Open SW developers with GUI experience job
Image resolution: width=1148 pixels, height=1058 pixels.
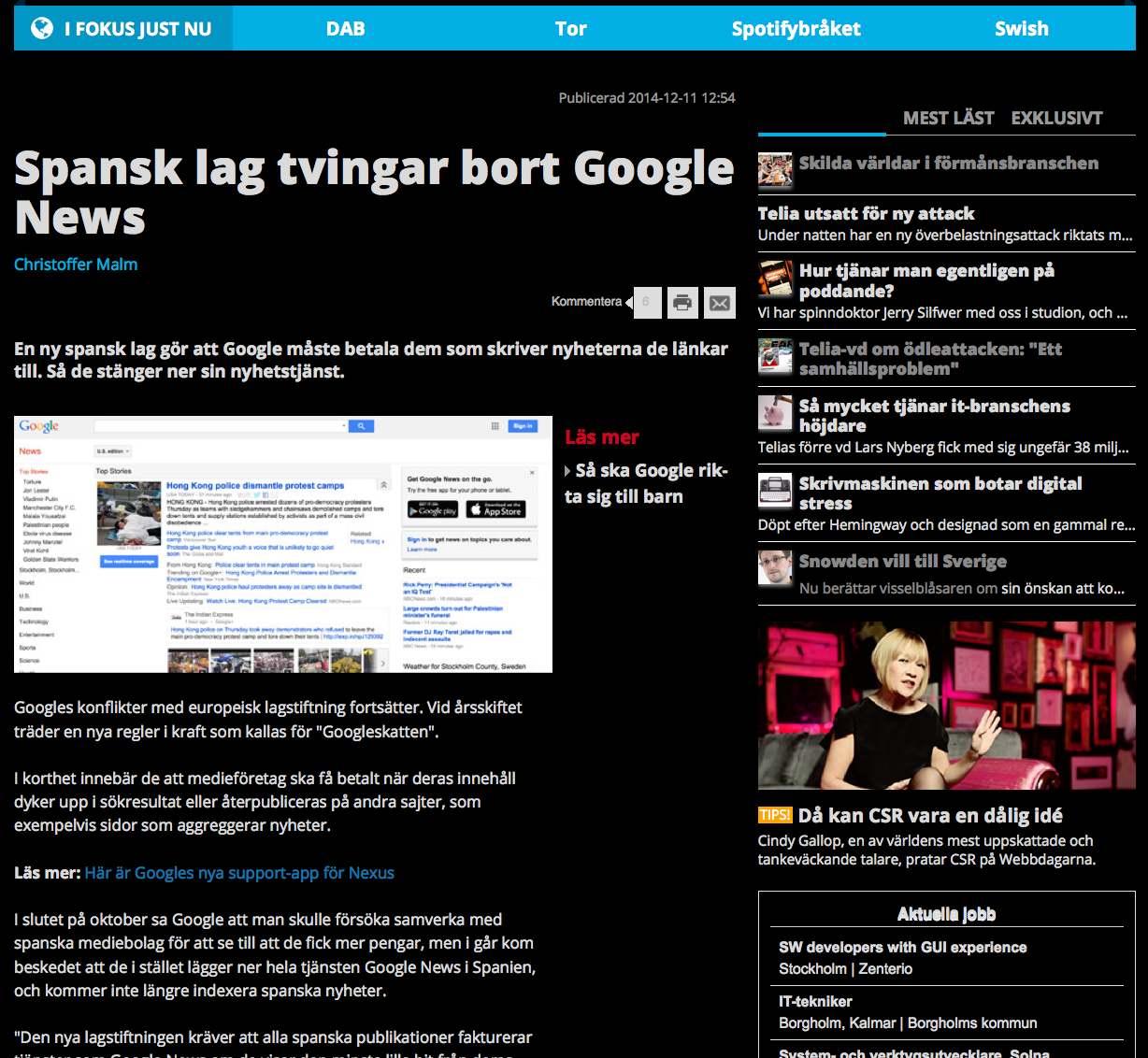(902, 948)
